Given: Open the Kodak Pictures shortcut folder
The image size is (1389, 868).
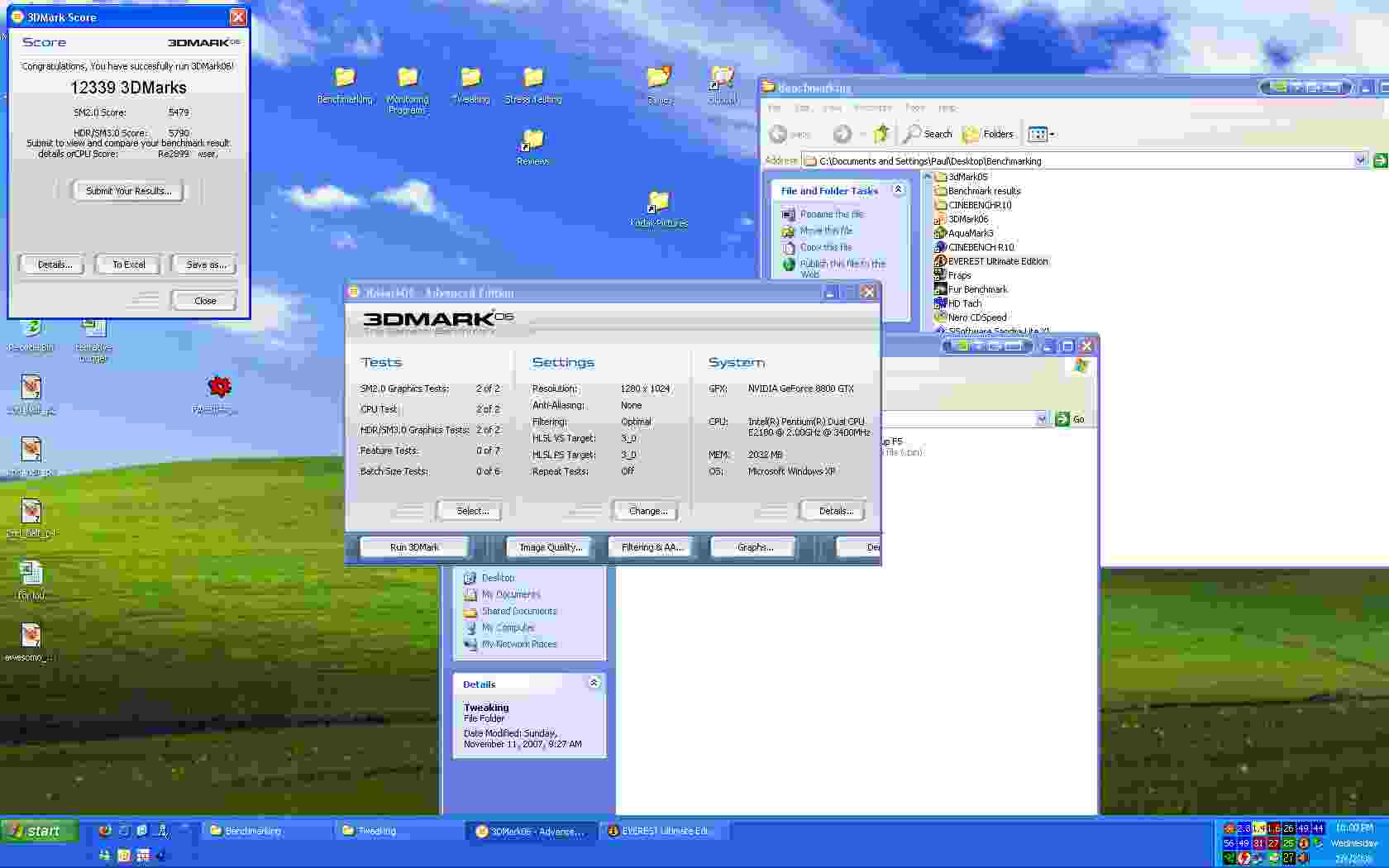Looking at the screenshot, I should pyautogui.click(x=659, y=208).
